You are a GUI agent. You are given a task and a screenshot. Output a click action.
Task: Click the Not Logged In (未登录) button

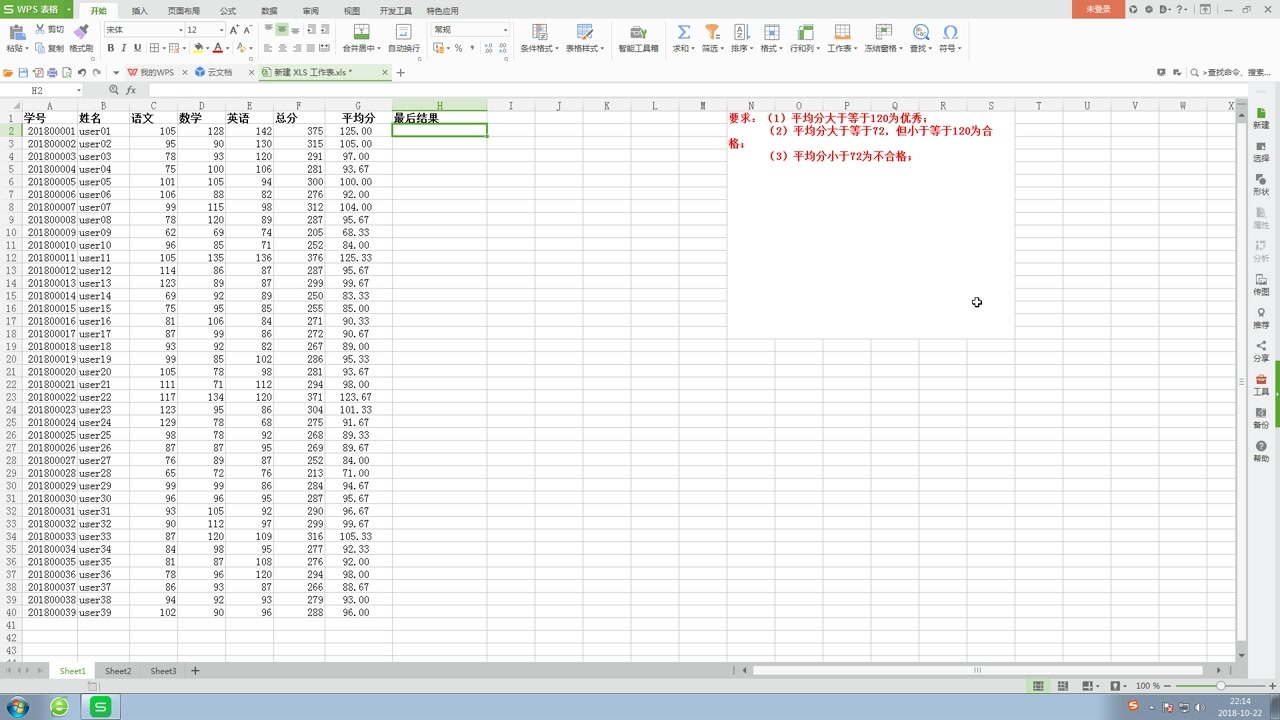[1098, 9]
